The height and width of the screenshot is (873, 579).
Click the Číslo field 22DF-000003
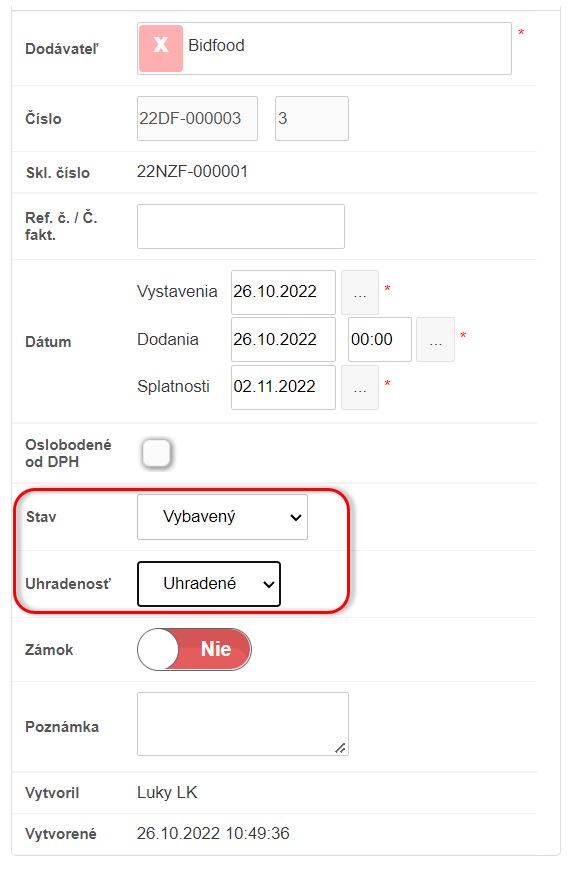[197, 118]
